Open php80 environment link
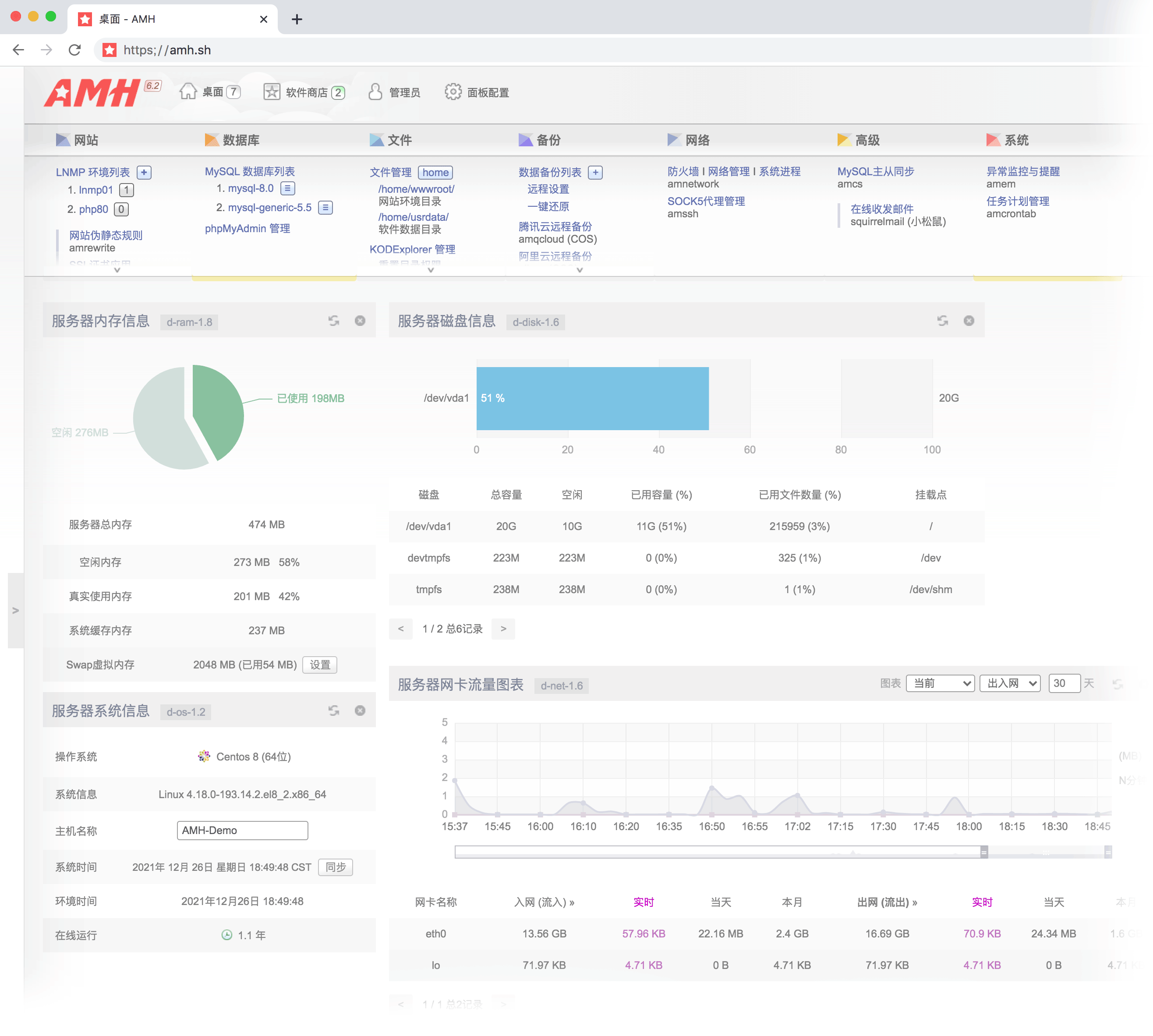The image size is (1153, 1036). tap(93, 209)
